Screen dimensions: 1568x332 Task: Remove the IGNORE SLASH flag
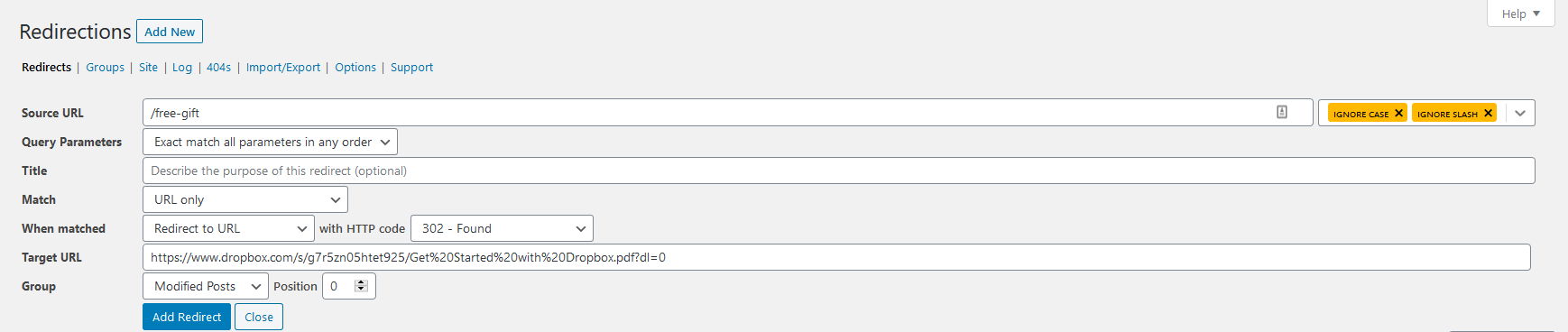click(x=1488, y=113)
